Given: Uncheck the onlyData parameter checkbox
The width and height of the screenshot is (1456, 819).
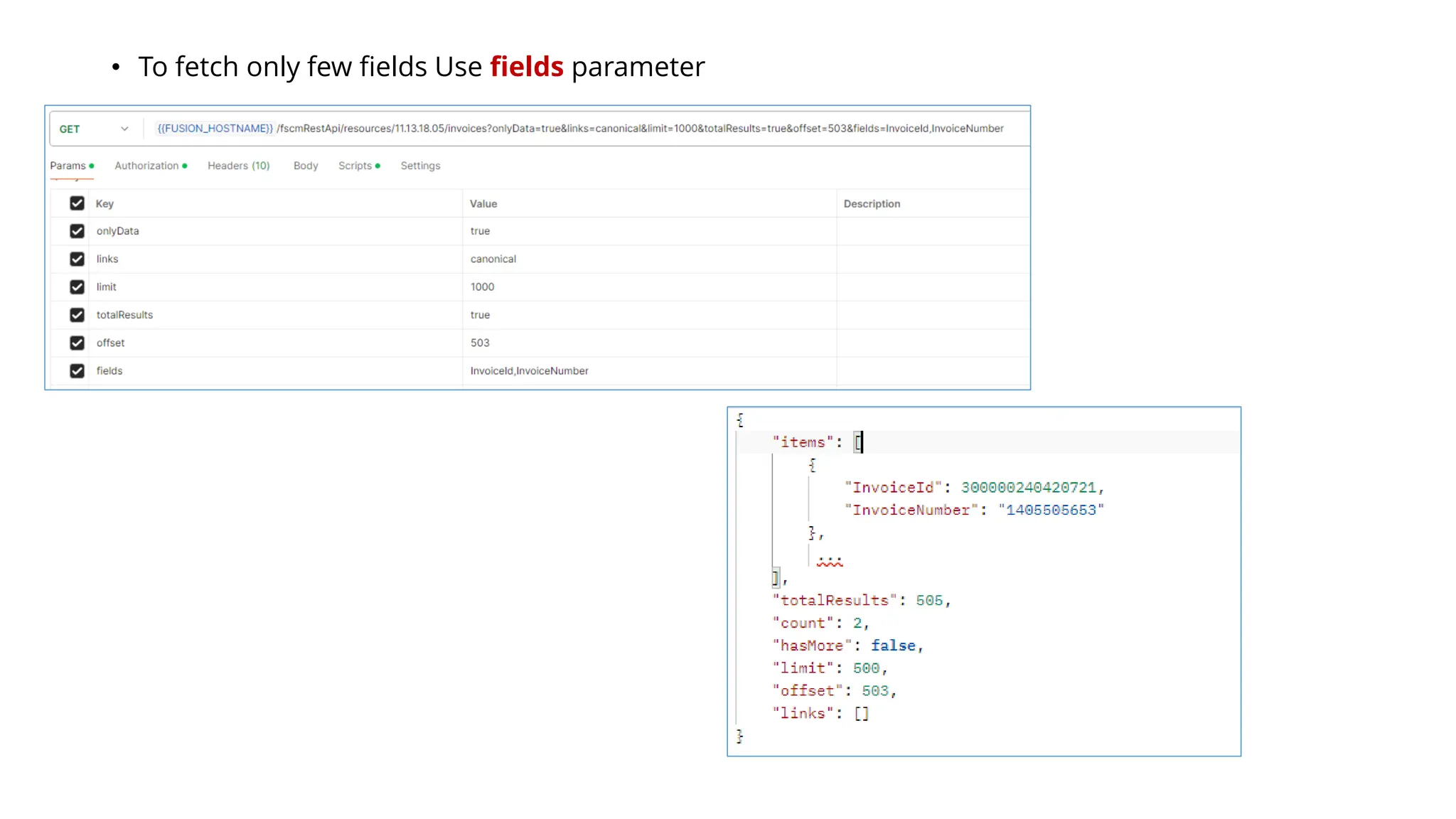Looking at the screenshot, I should tap(77, 231).
